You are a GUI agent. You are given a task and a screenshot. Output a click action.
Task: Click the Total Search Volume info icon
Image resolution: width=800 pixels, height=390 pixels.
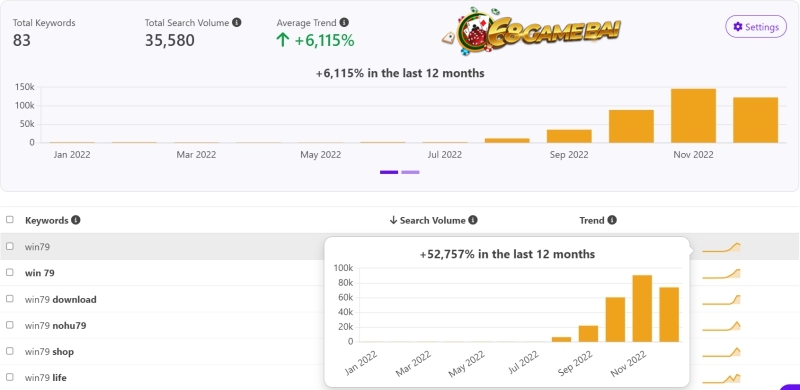(237, 22)
